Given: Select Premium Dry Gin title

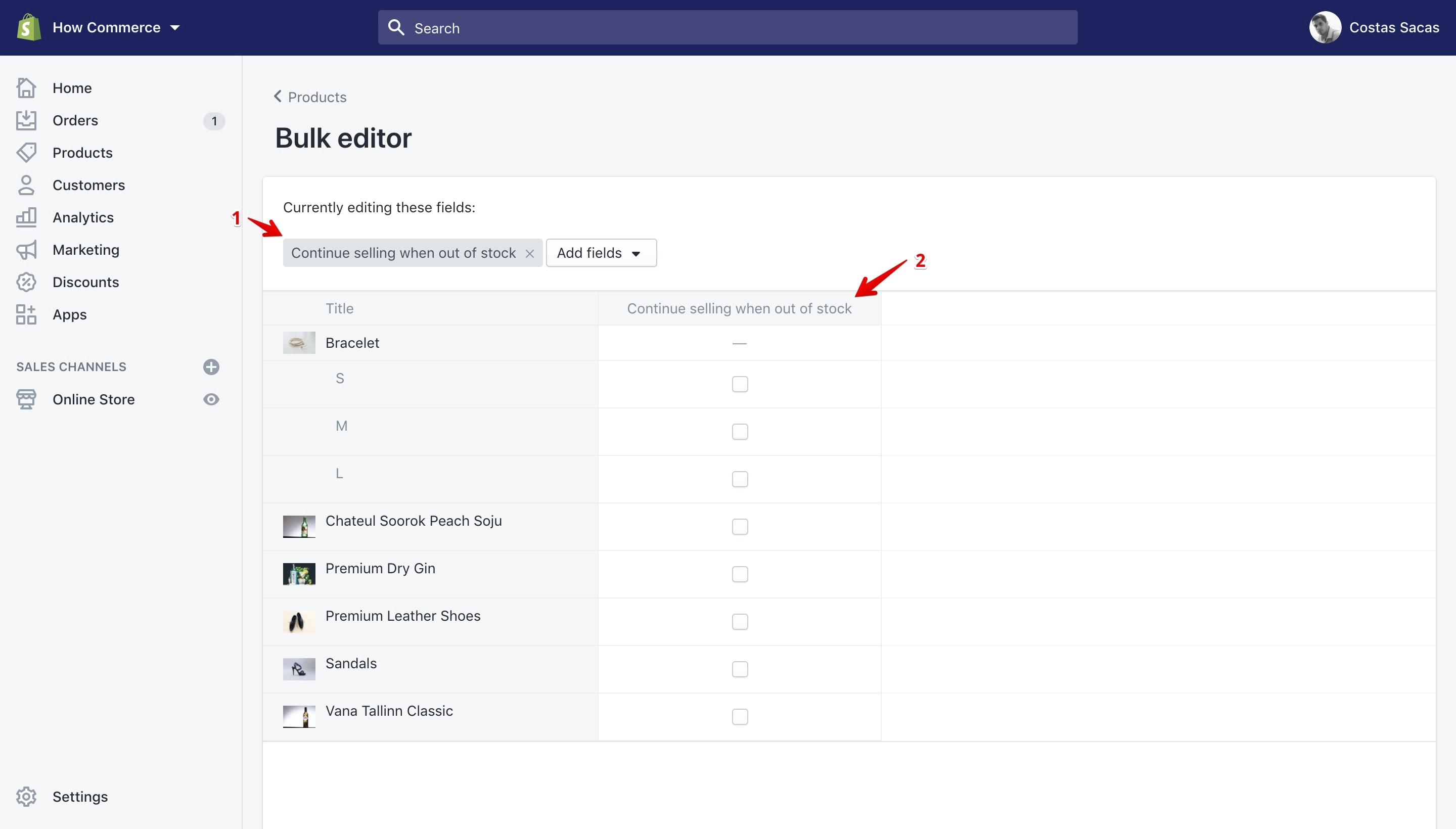Looking at the screenshot, I should coord(380,568).
